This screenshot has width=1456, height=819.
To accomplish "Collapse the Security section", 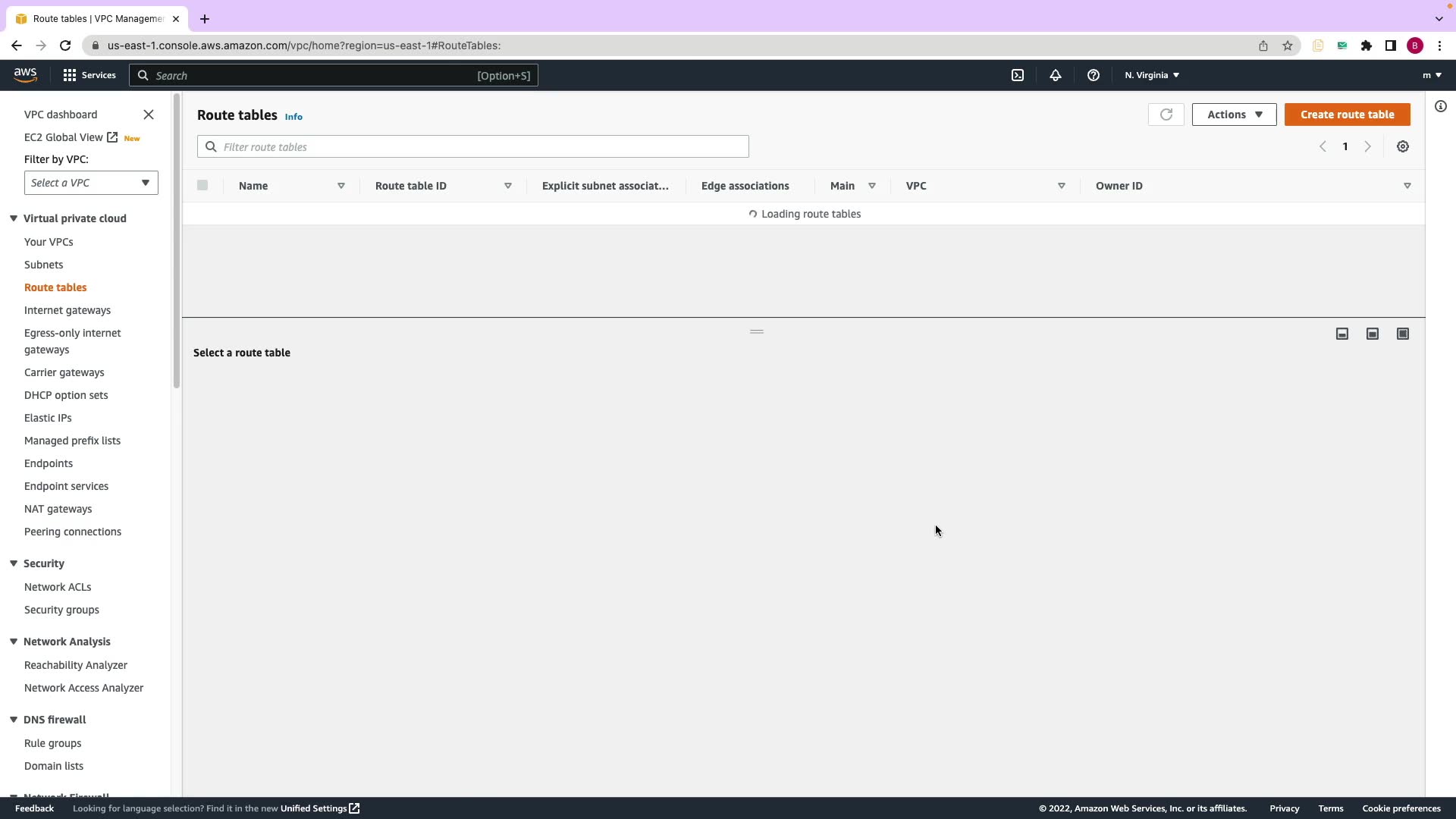I will click(x=14, y=563).
